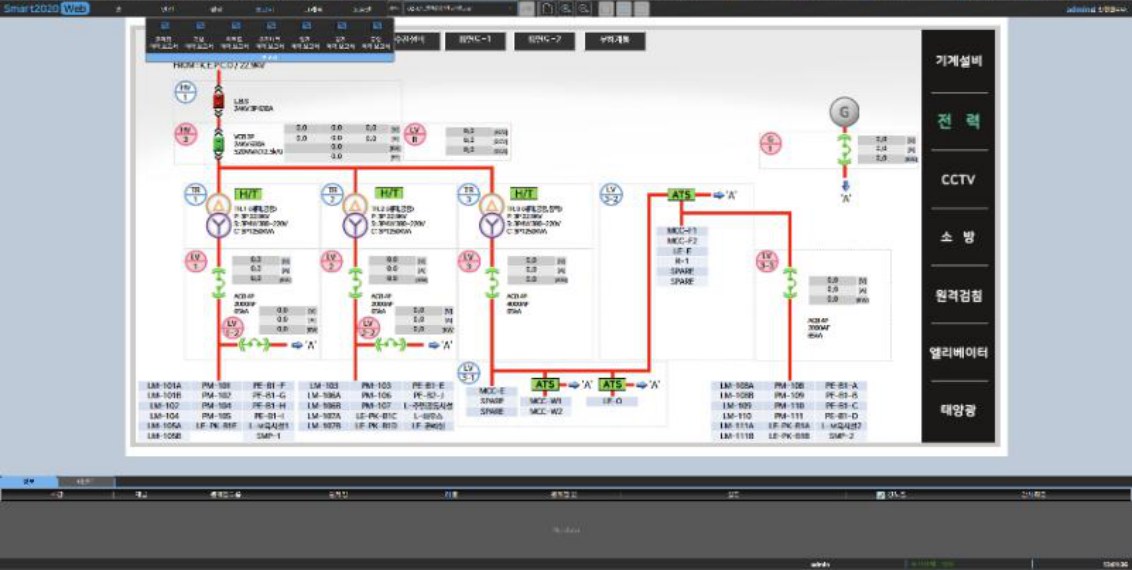The width and height of the screenshot is (1132, 570).
Task: Select the PE-B1-F load cell
Action: point(269,386)
